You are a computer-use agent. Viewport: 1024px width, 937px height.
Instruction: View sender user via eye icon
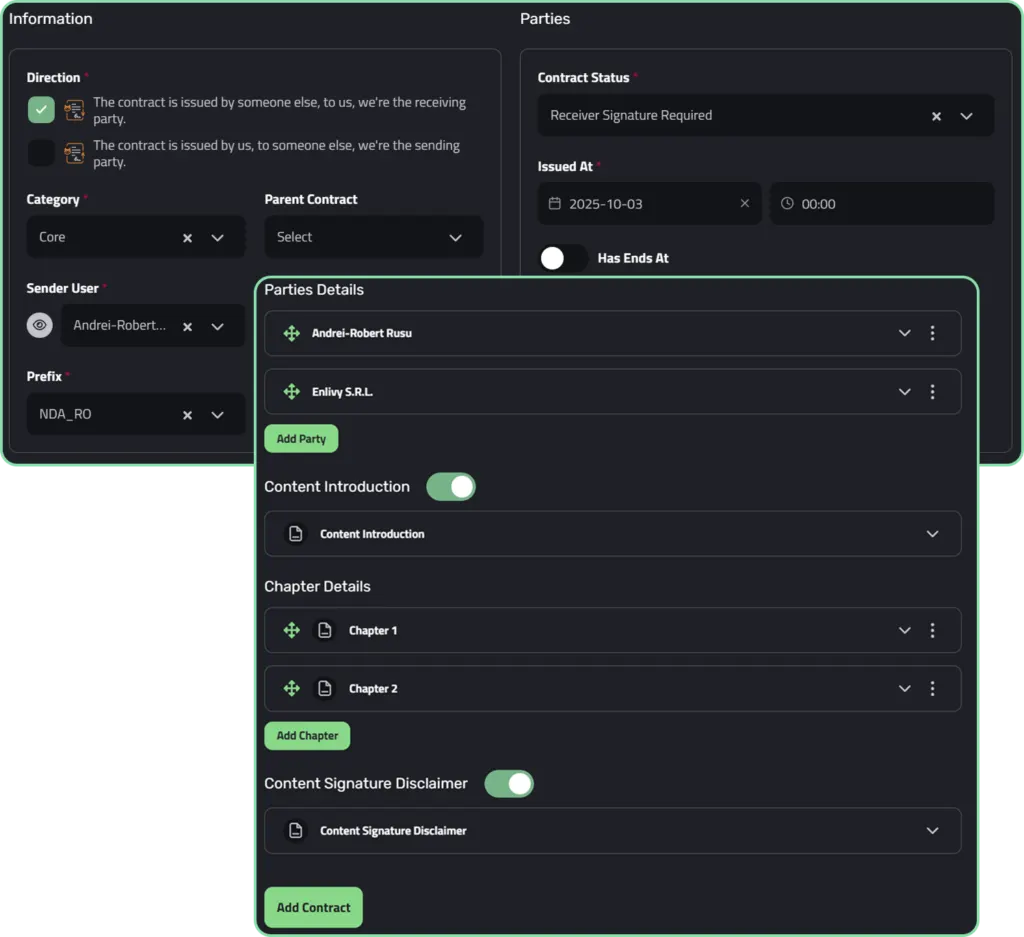(x=39, y=325)
